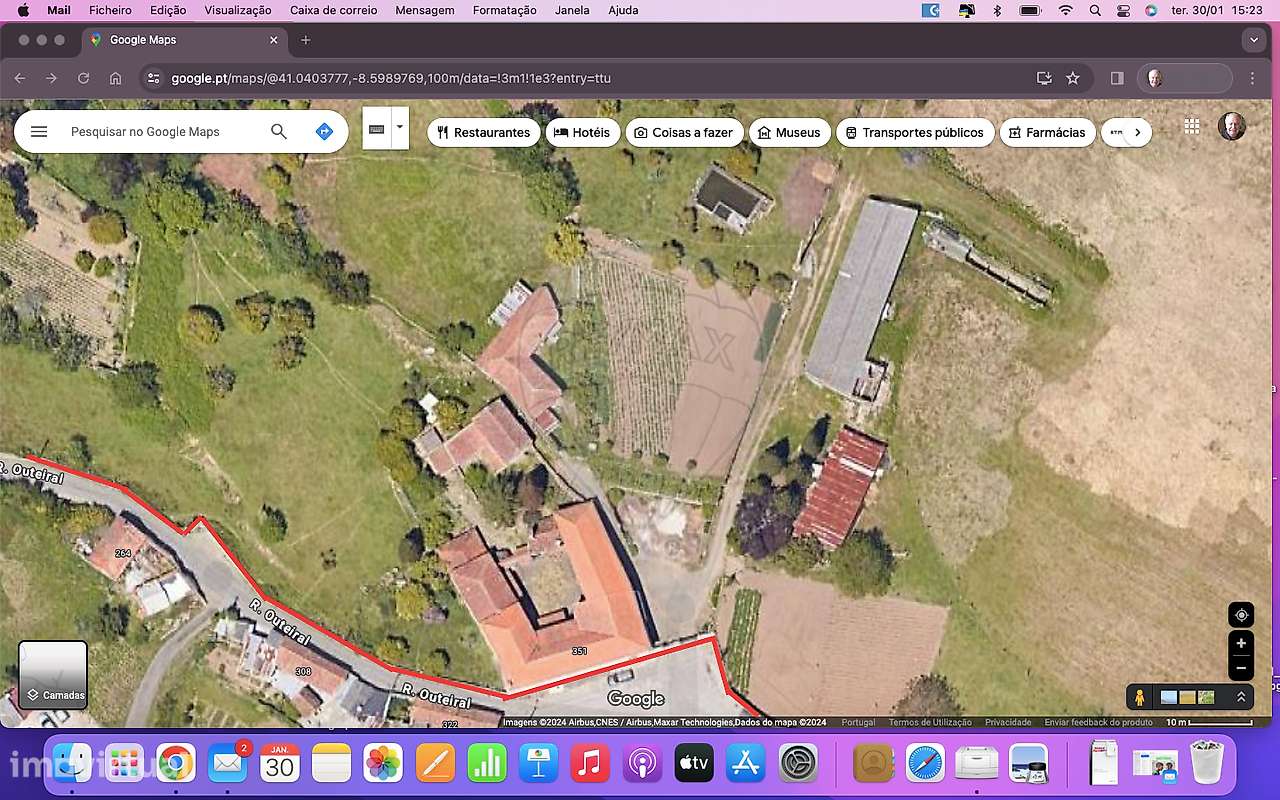The height and width of the screenshot is (800, 1280).
Task: Expand the imagery options chevron
Action: (1241, 697)
